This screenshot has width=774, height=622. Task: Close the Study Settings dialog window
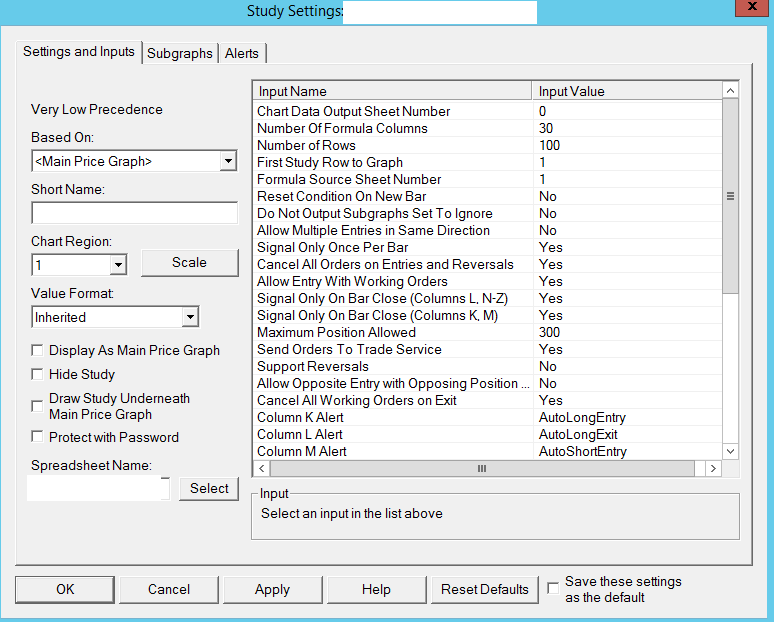[746, 8]
